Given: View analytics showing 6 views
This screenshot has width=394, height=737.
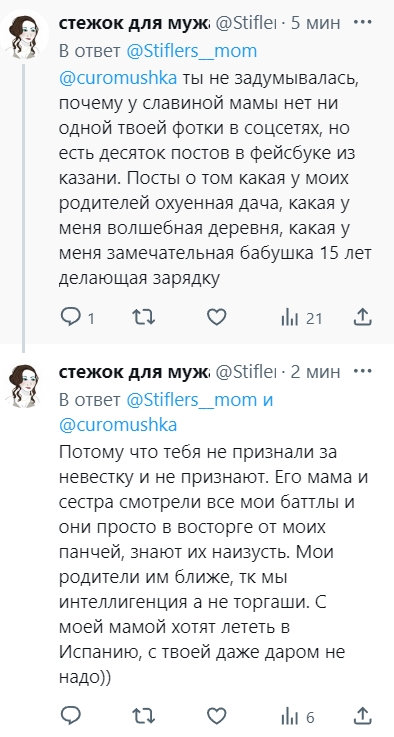Looking at the screenshot, I should (x=297, y=717).
